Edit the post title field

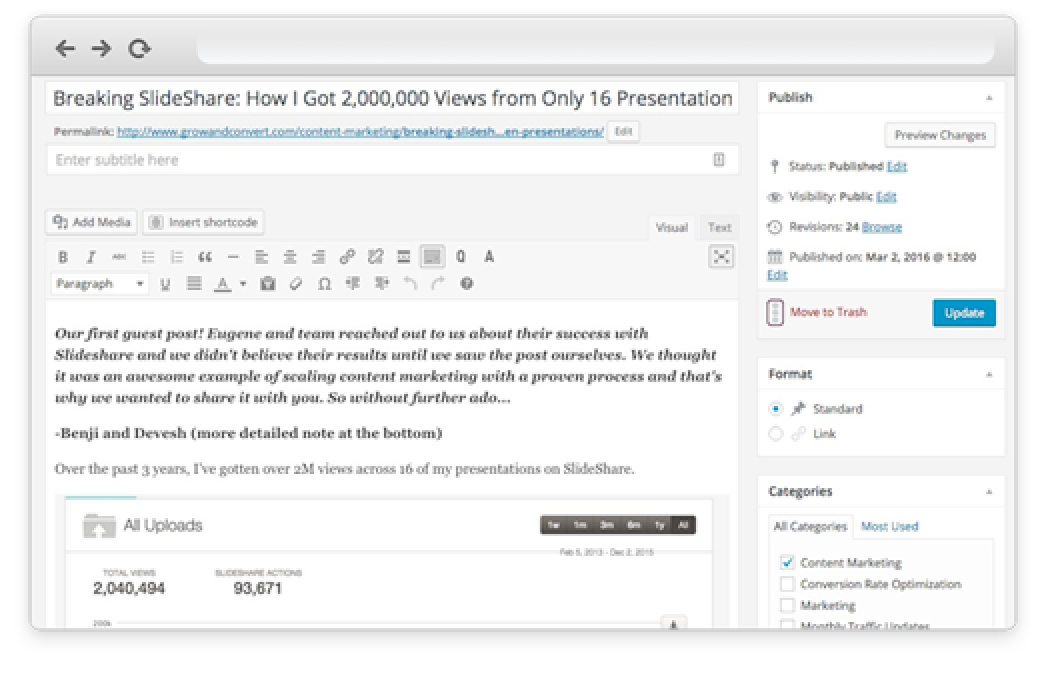pos(392,98)
